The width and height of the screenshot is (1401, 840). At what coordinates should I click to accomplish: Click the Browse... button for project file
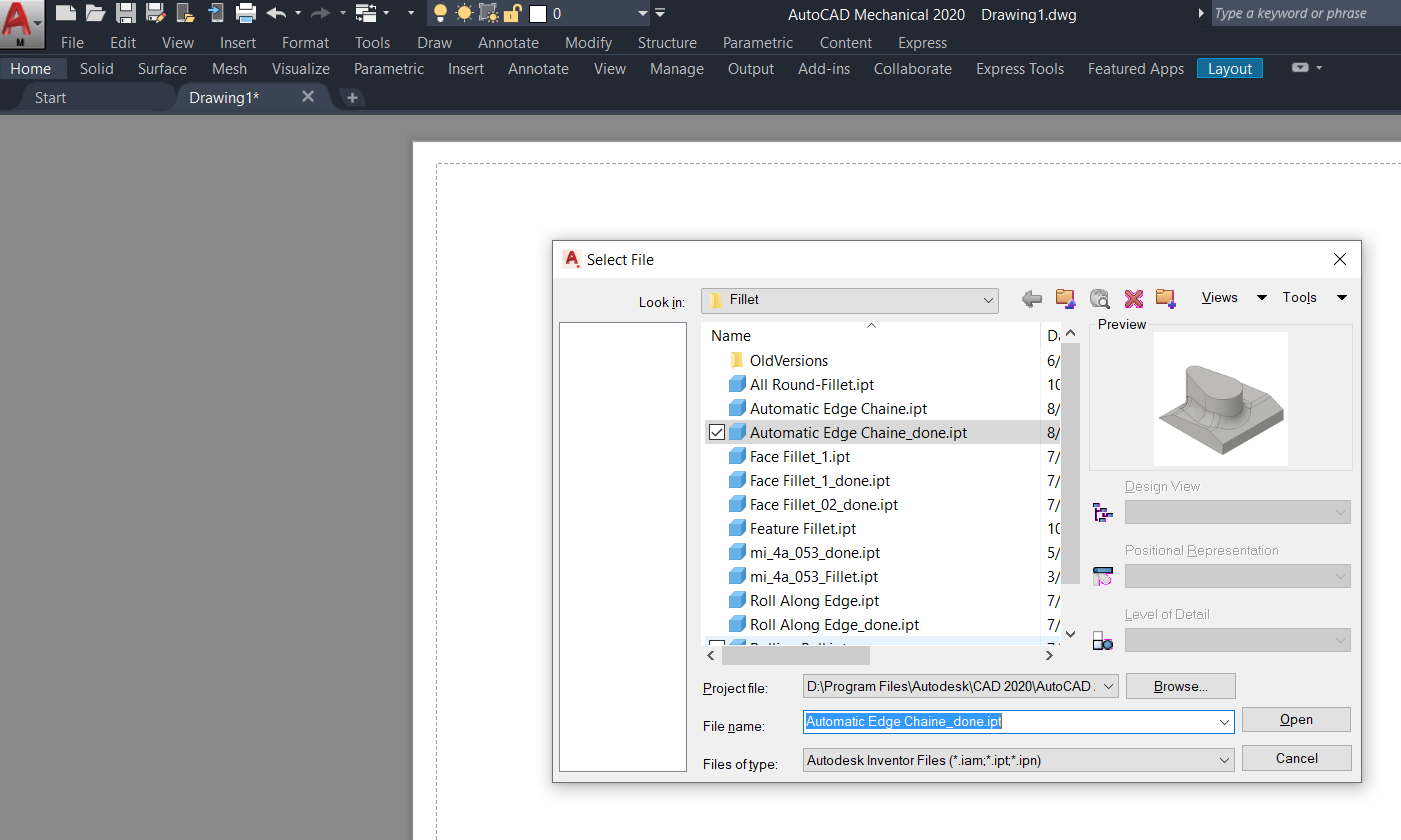pos(1180,686)
